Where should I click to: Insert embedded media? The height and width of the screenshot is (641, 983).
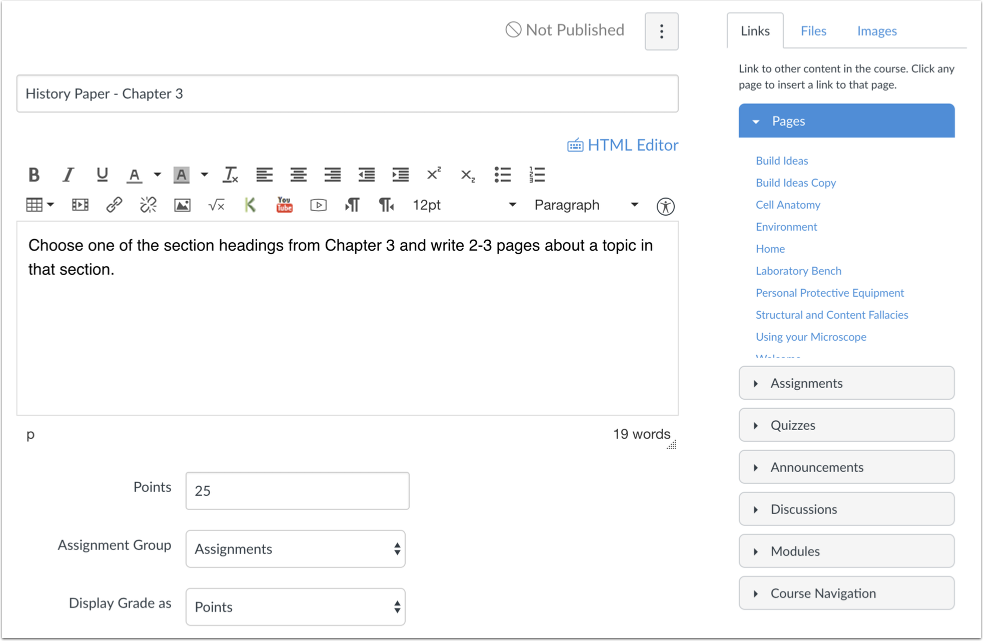[x=80, y=205]
